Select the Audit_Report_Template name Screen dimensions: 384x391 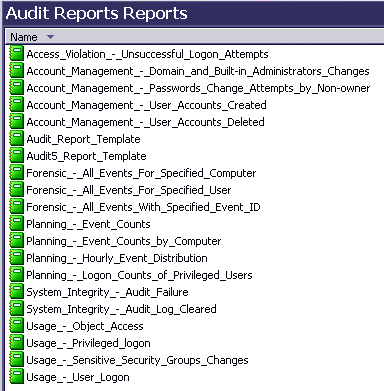coord(83,139)
